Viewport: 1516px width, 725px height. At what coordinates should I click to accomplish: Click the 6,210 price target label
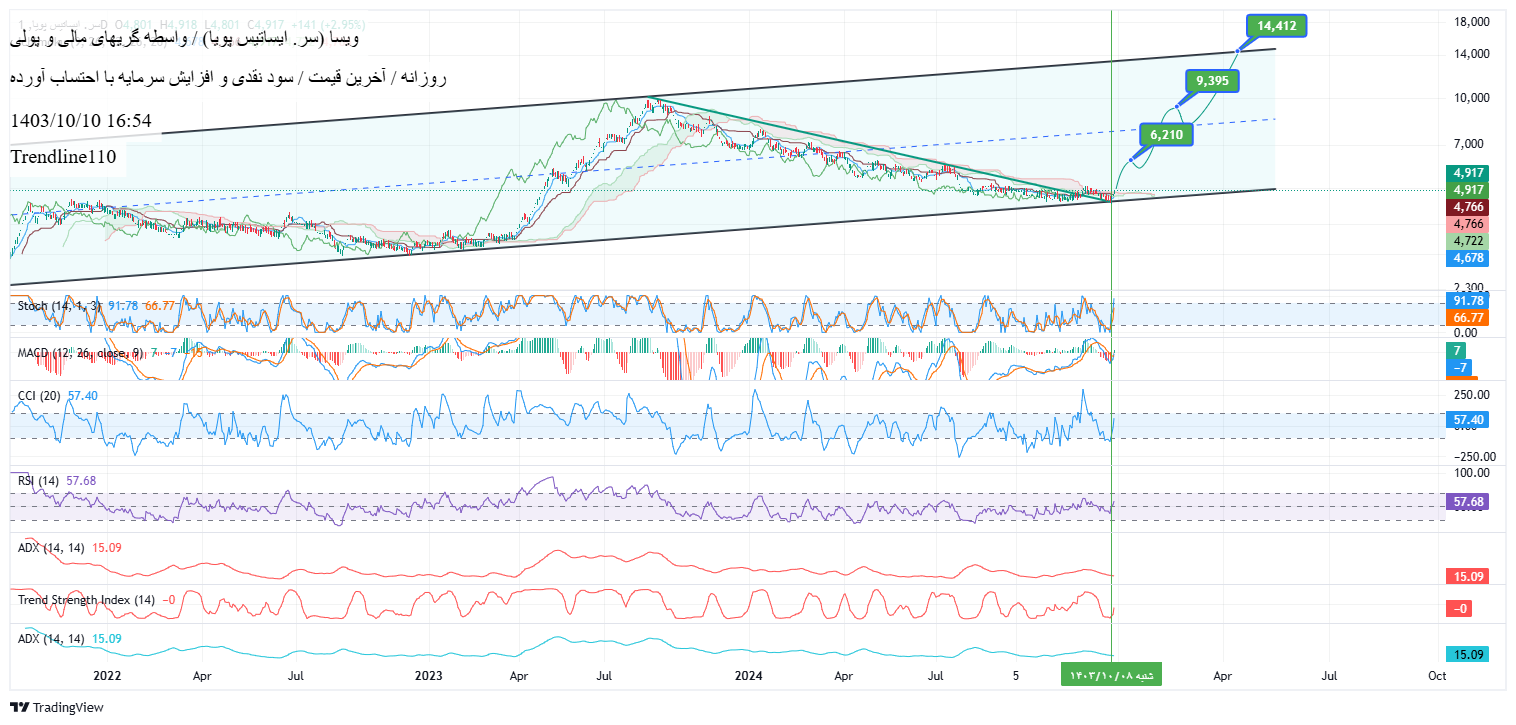pos(1167,134)
